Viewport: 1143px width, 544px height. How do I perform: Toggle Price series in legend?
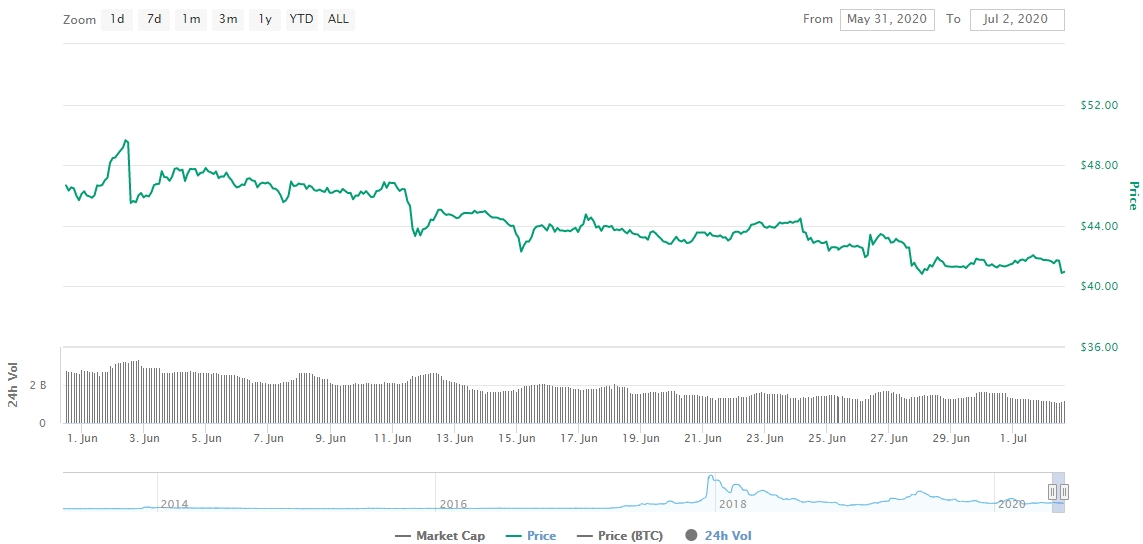coord(530,536)
